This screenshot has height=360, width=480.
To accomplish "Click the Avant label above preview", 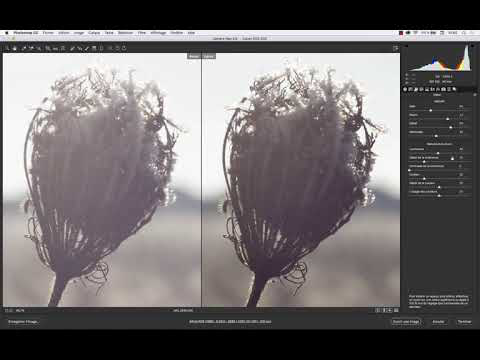I will 194,56.
